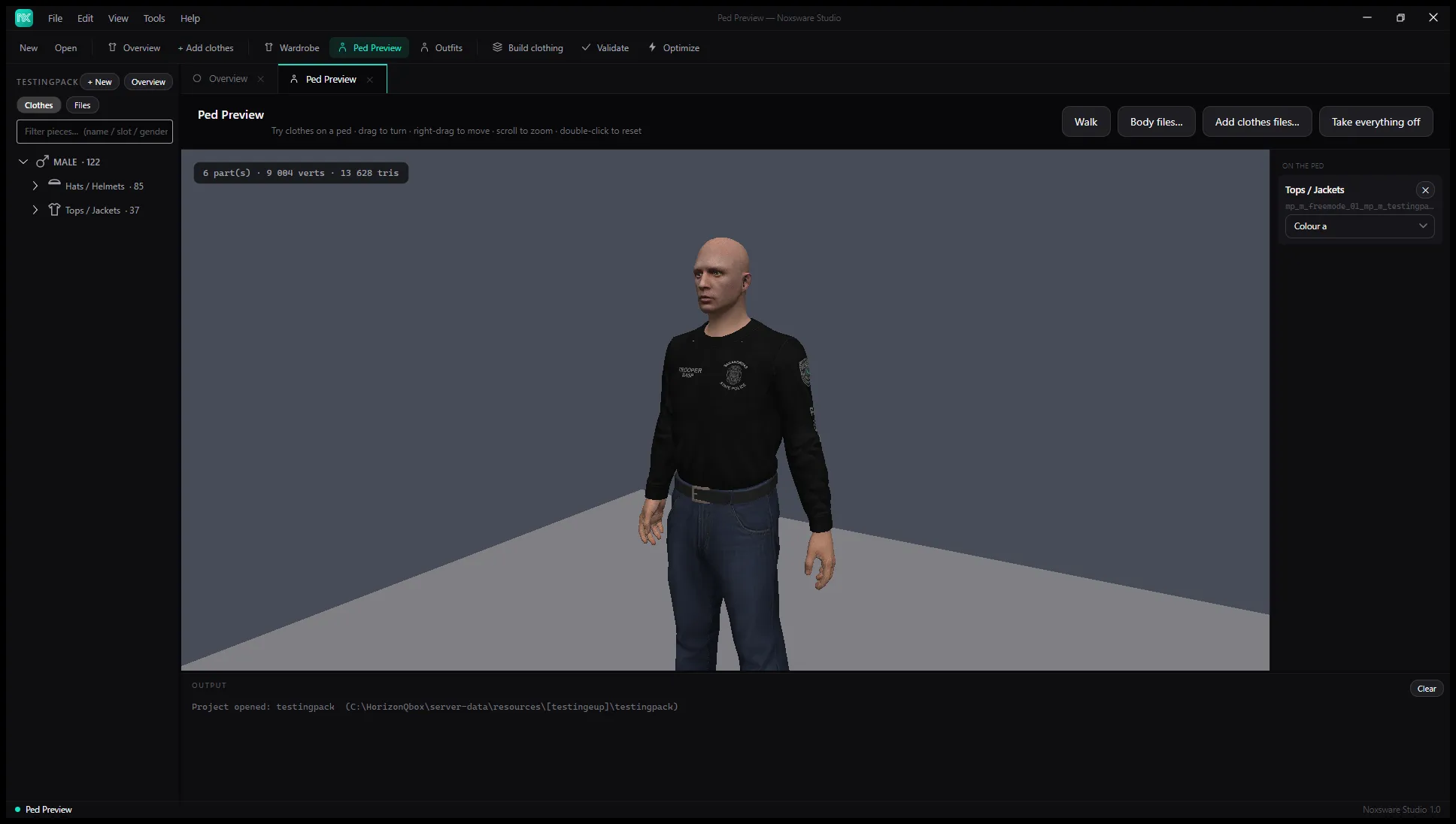Click the sidebar Overview pill button

tap(148, 82)
